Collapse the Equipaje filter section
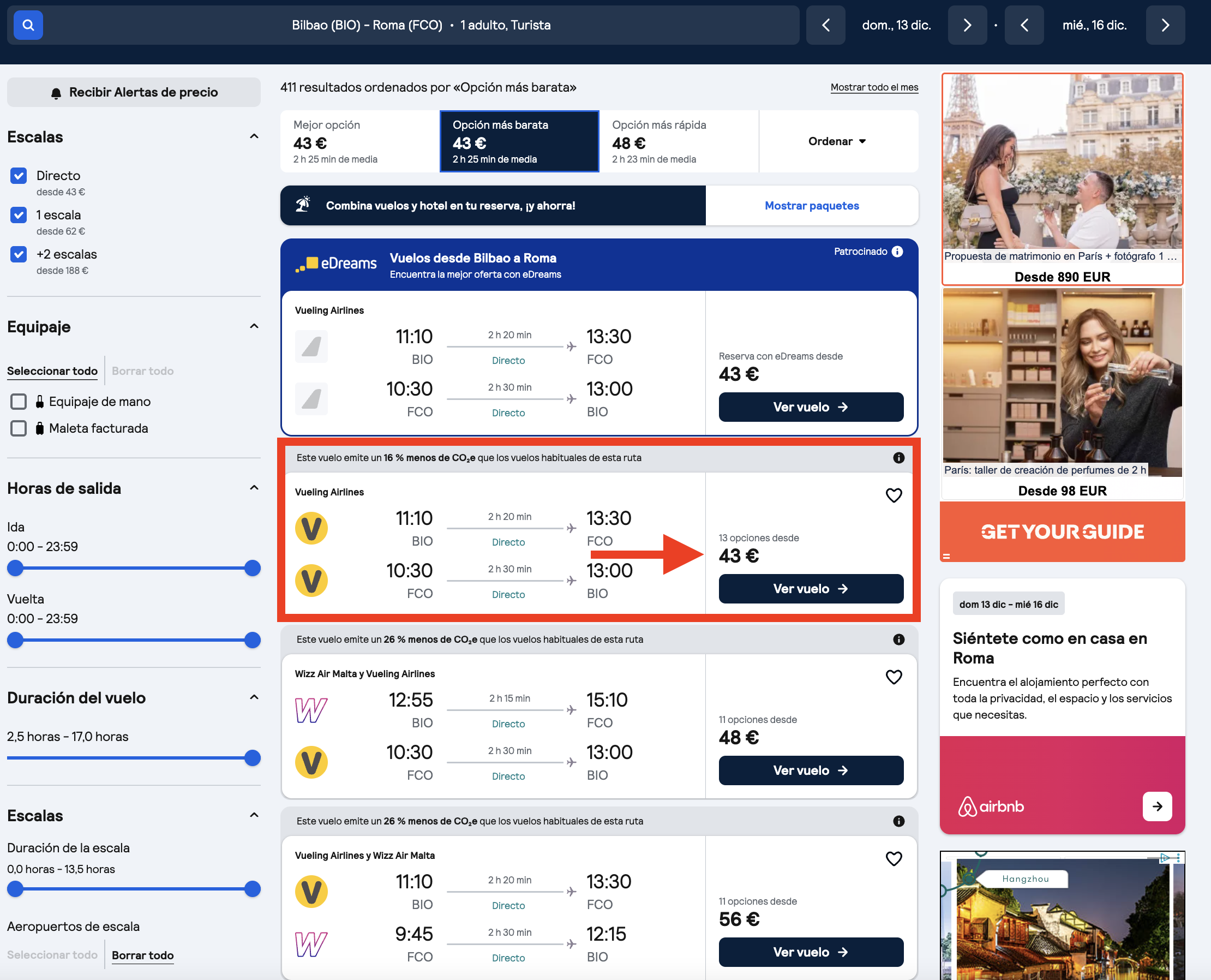Image resolution: width=1211 pixels, height=980 pixels. (254, 326)
